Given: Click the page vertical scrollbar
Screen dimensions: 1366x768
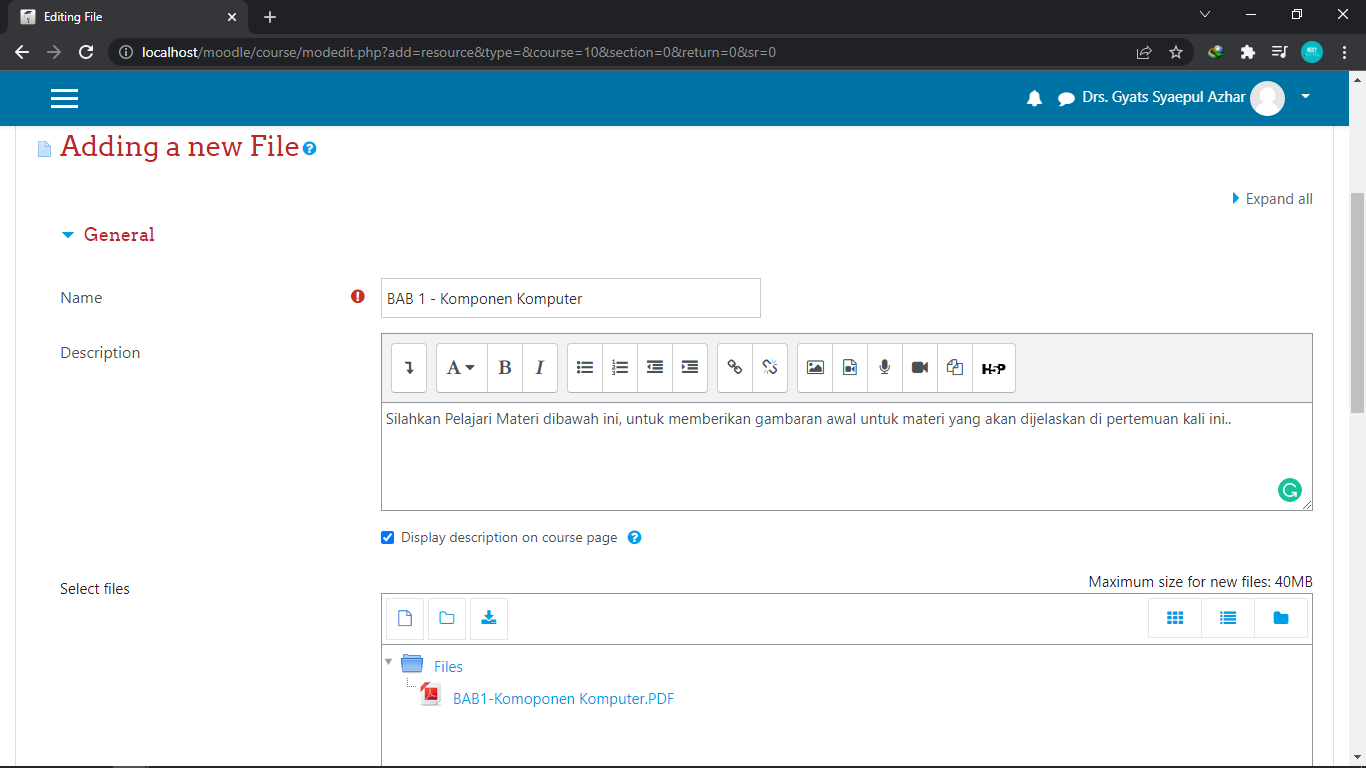Looking at the screenshot, I should point(1357,303).
